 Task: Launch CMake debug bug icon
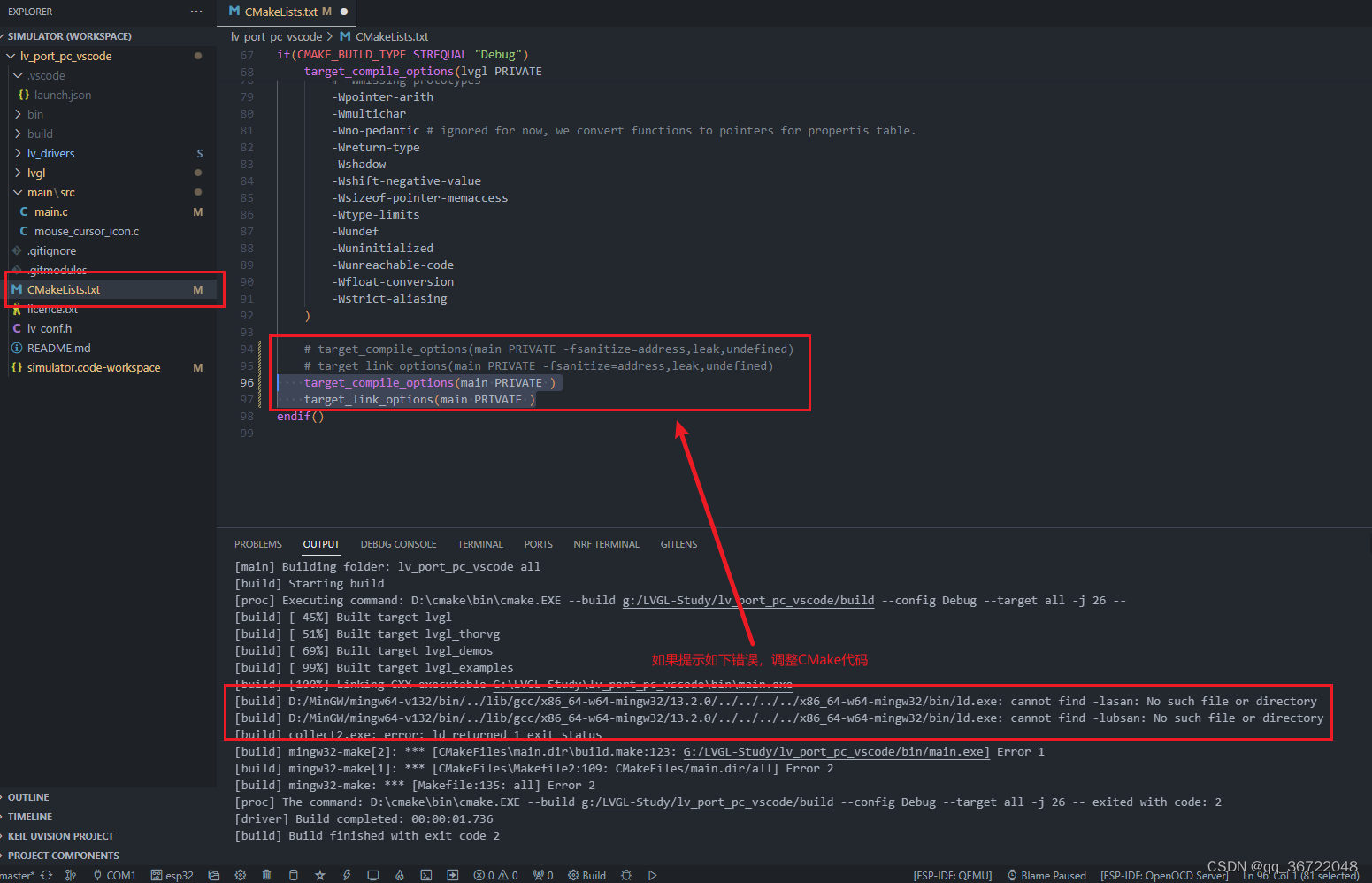click(625, 875)
